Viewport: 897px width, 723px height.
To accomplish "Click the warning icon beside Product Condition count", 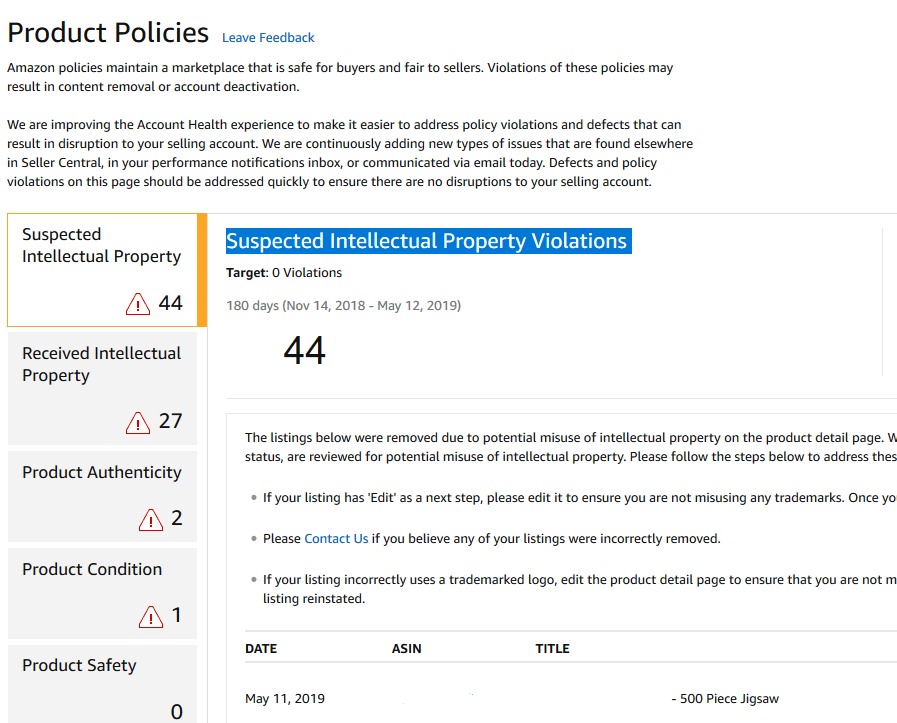I will point(151,616).
